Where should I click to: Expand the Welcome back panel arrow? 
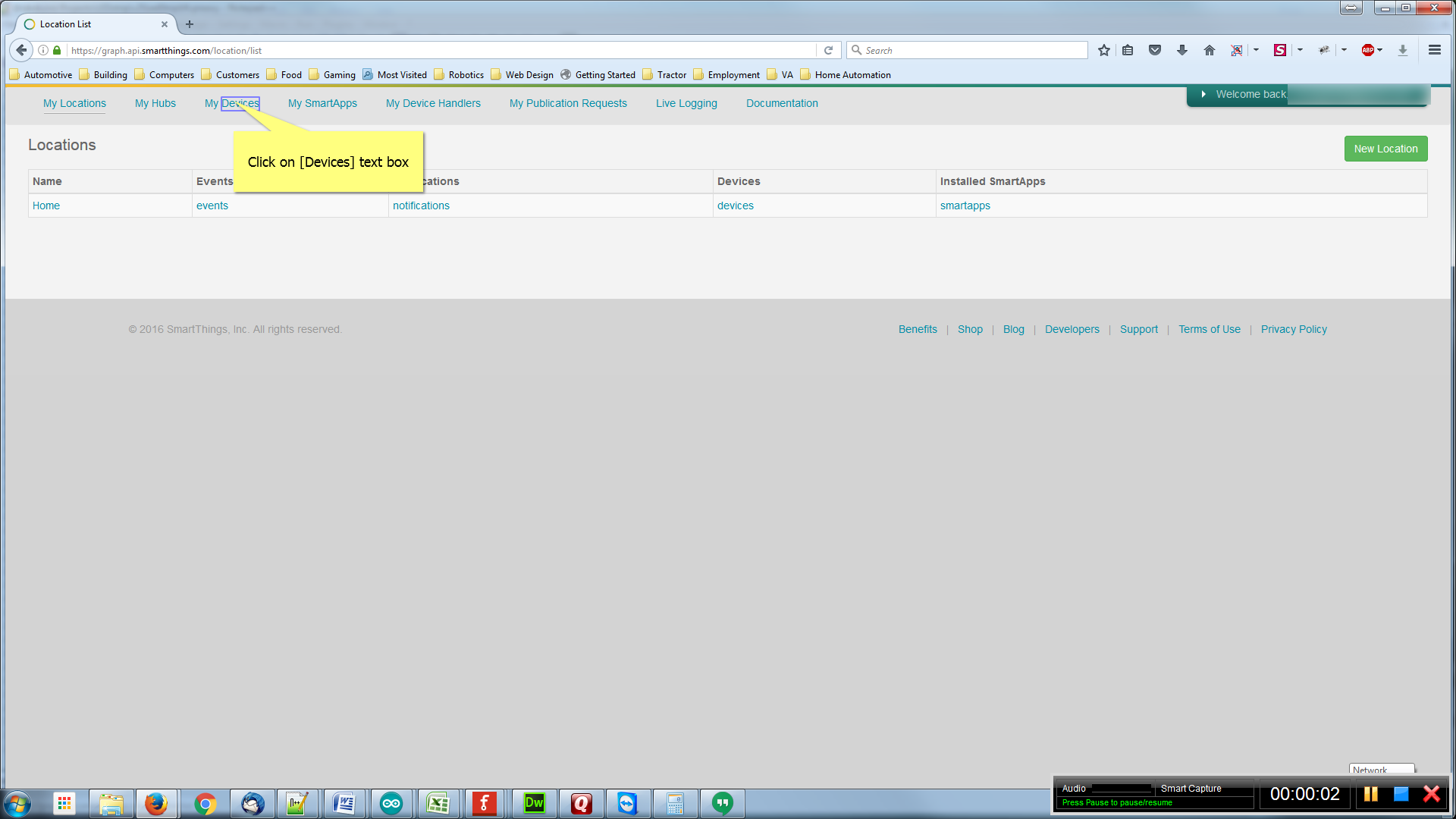pos(1203,94)
